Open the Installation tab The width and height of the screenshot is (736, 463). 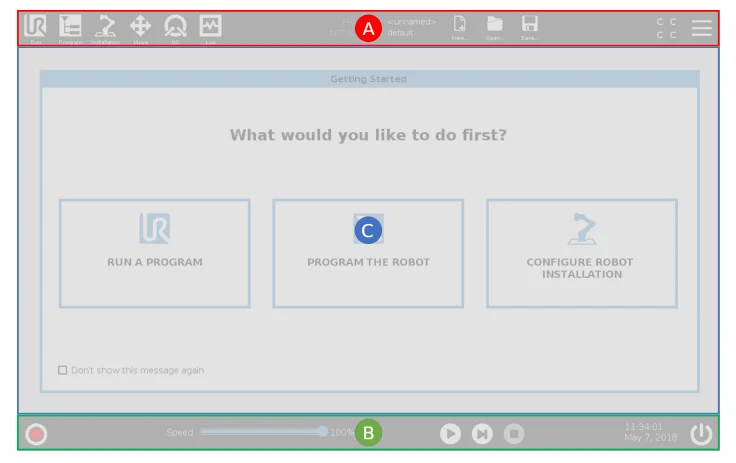point(105,28)
